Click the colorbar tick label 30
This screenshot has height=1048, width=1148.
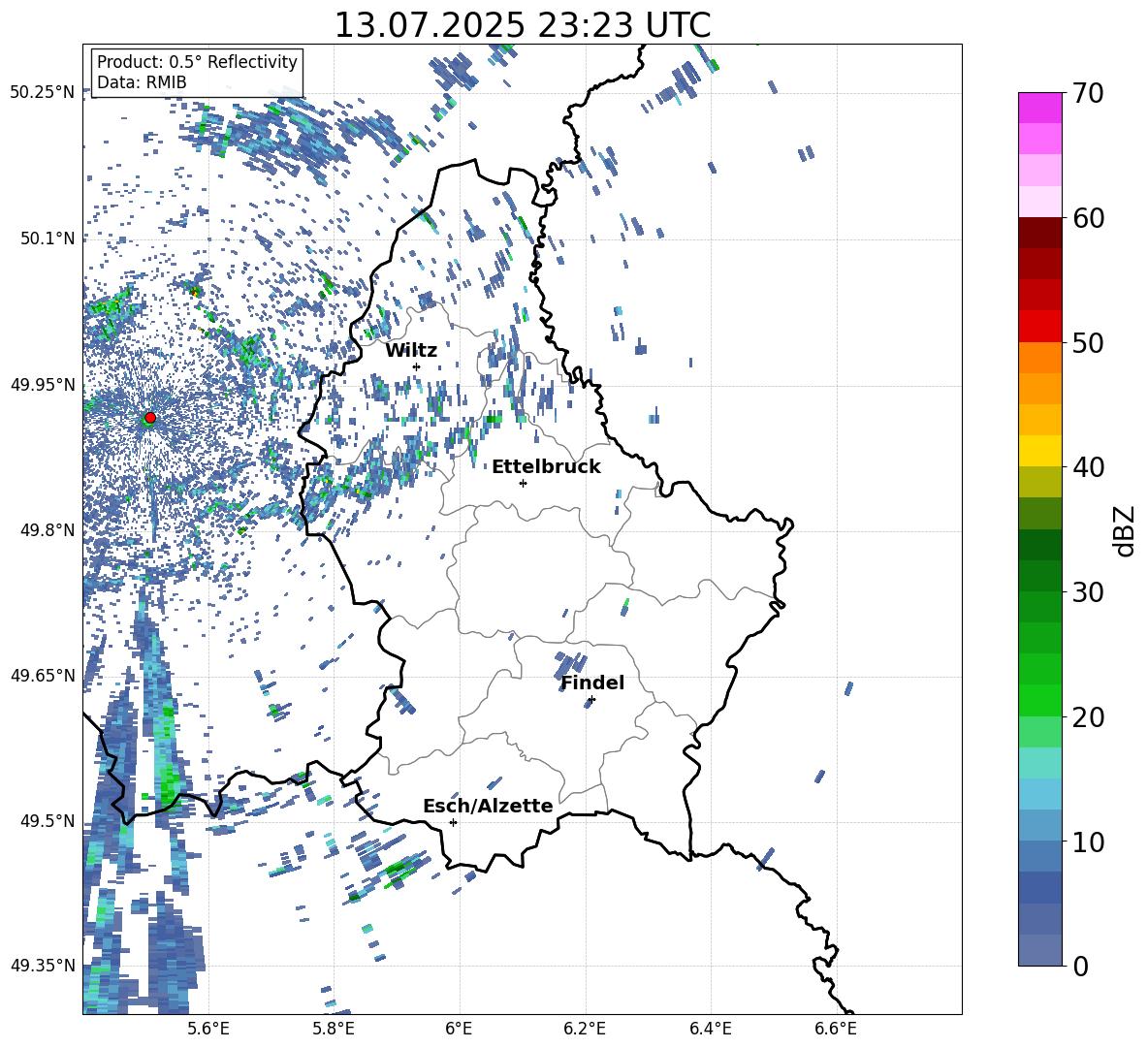coord(1088,592)
